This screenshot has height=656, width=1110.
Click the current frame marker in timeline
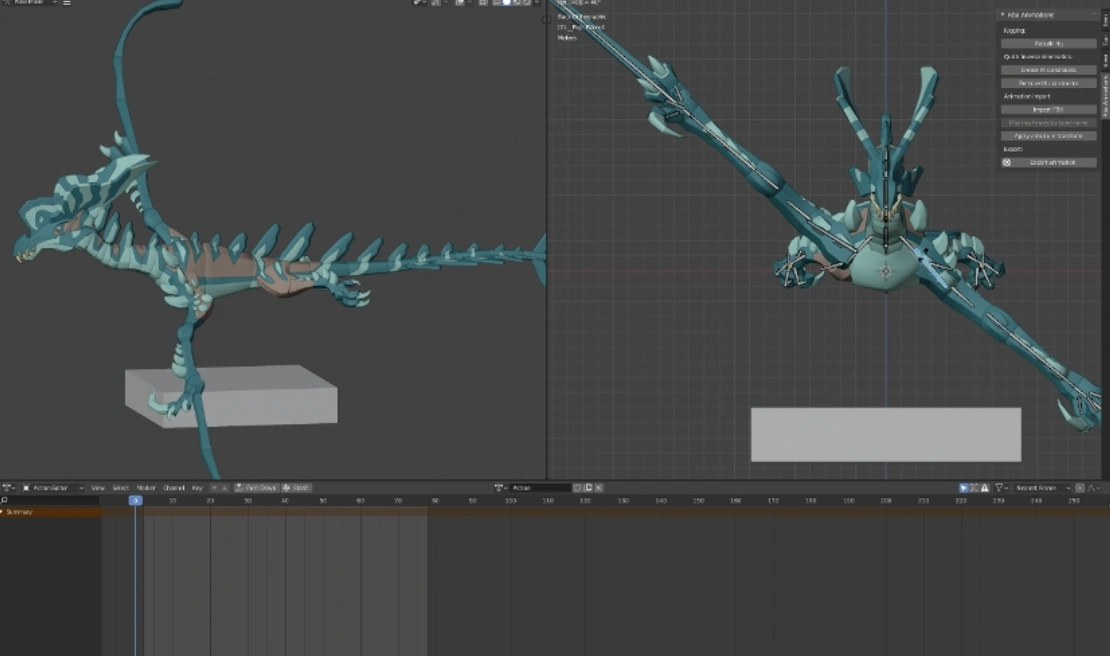pos(136,500)
